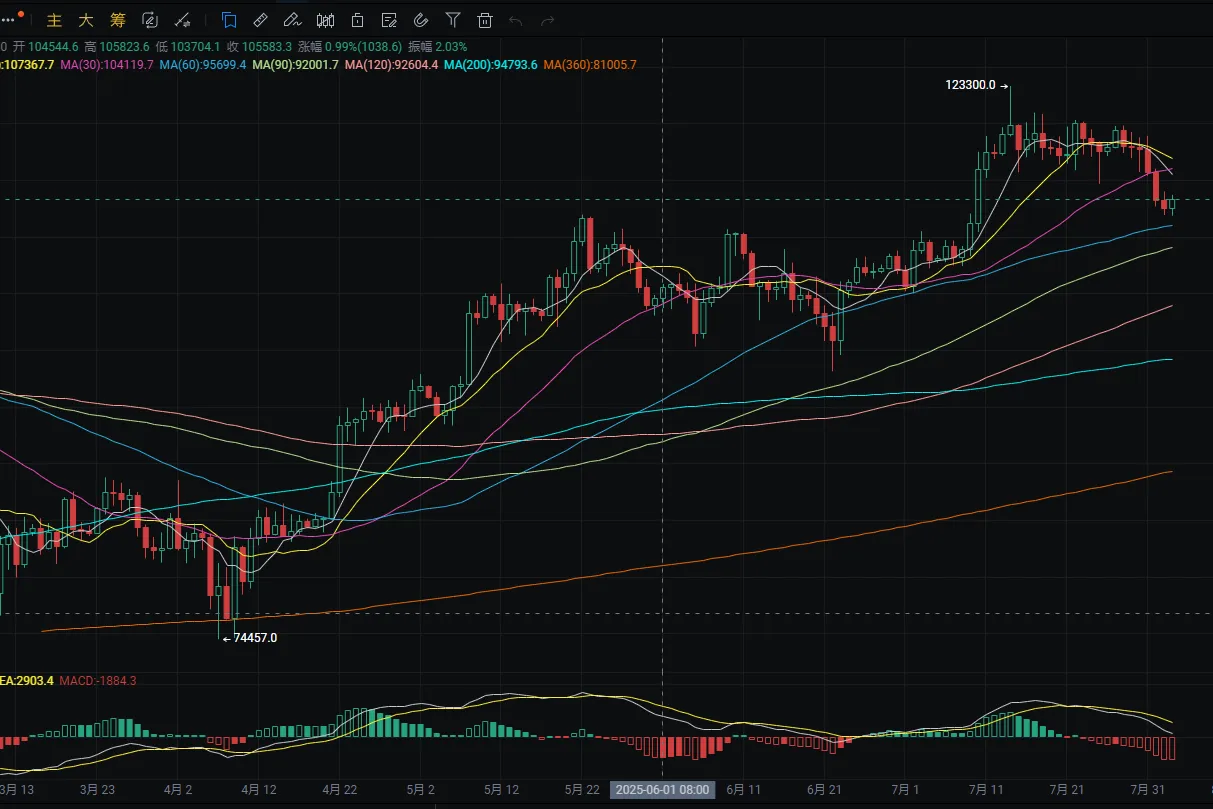The height and width of the screenshot is (809, 1213).
Task: Select the pencil freehand draw tool
Action: click(292, 20)
